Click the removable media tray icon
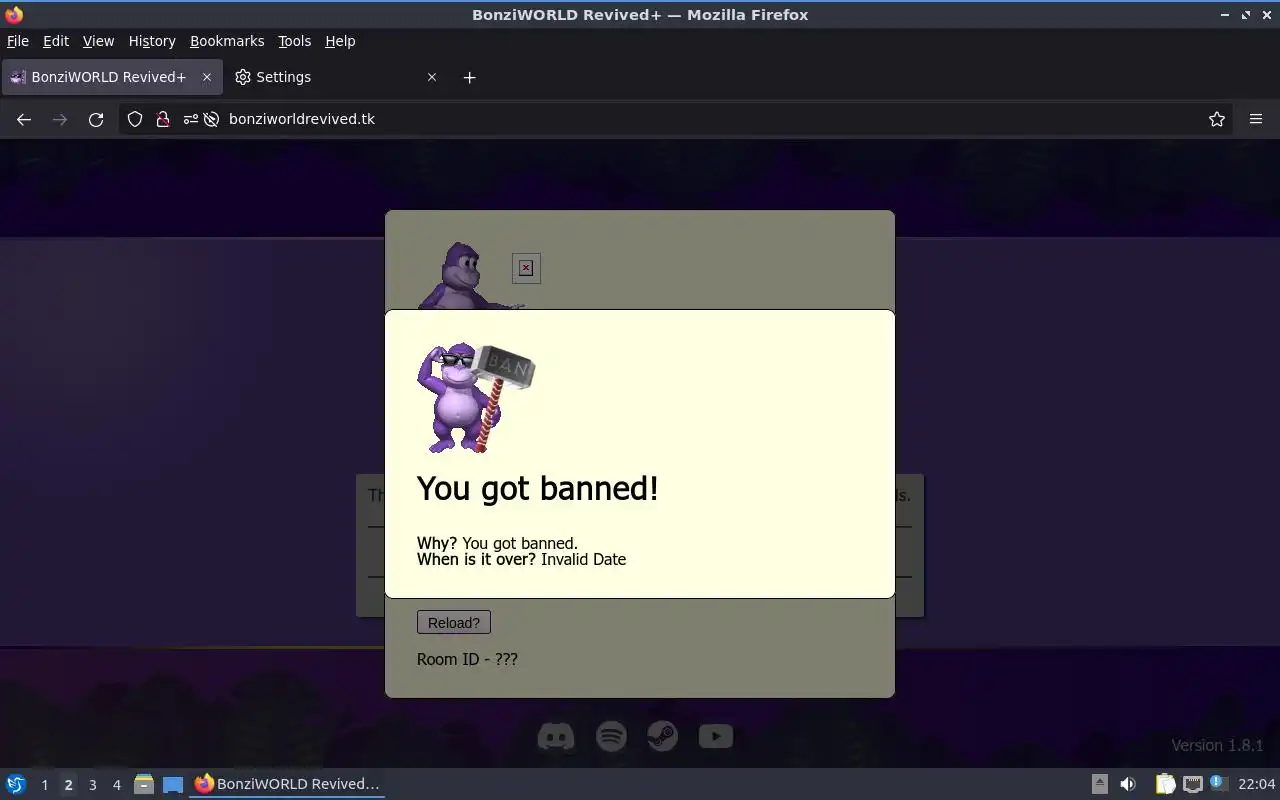This screenshot has height=800, width=1280. (1099, 784)
